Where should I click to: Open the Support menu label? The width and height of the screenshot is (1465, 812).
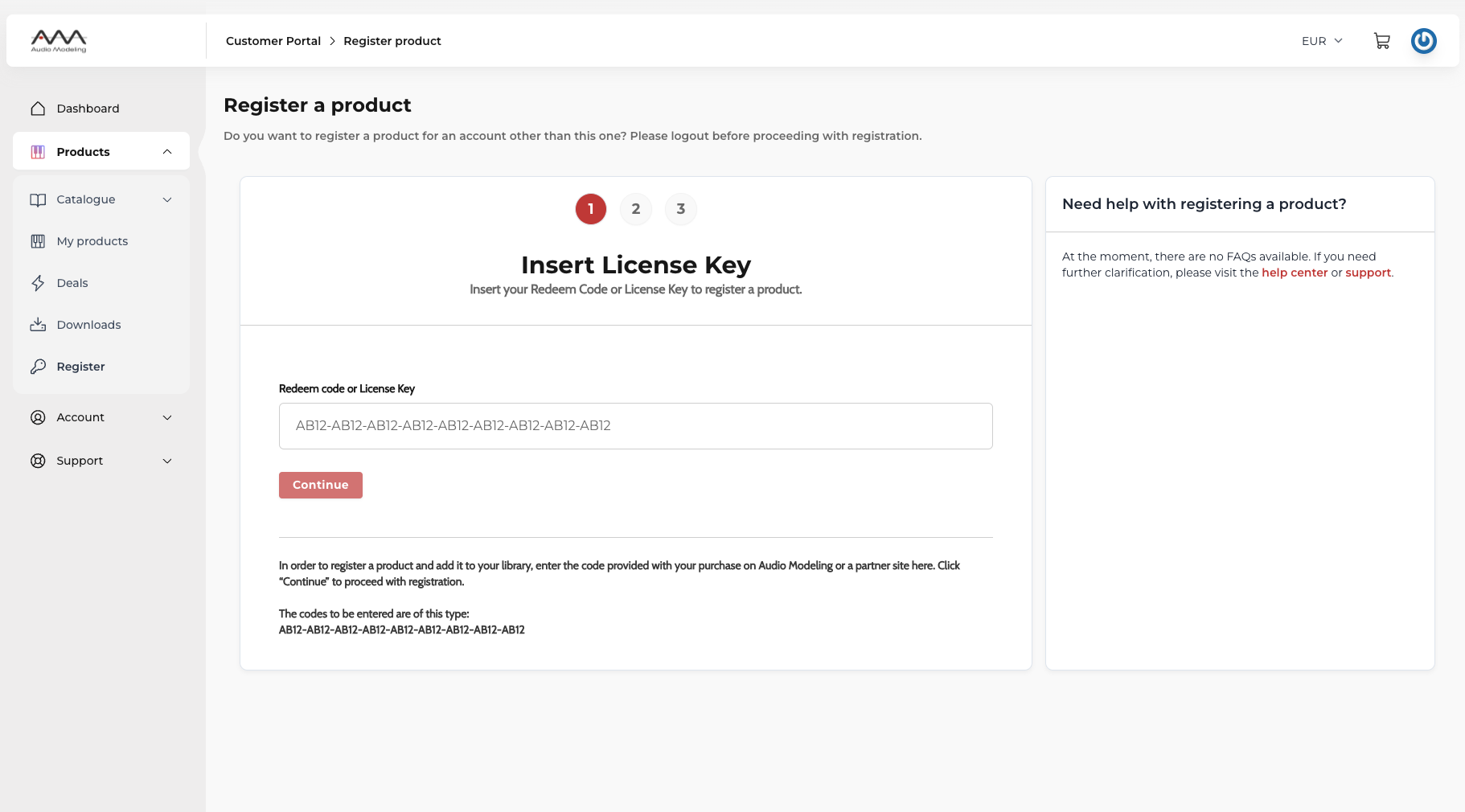pyautogui.click(x=80, y=461)
